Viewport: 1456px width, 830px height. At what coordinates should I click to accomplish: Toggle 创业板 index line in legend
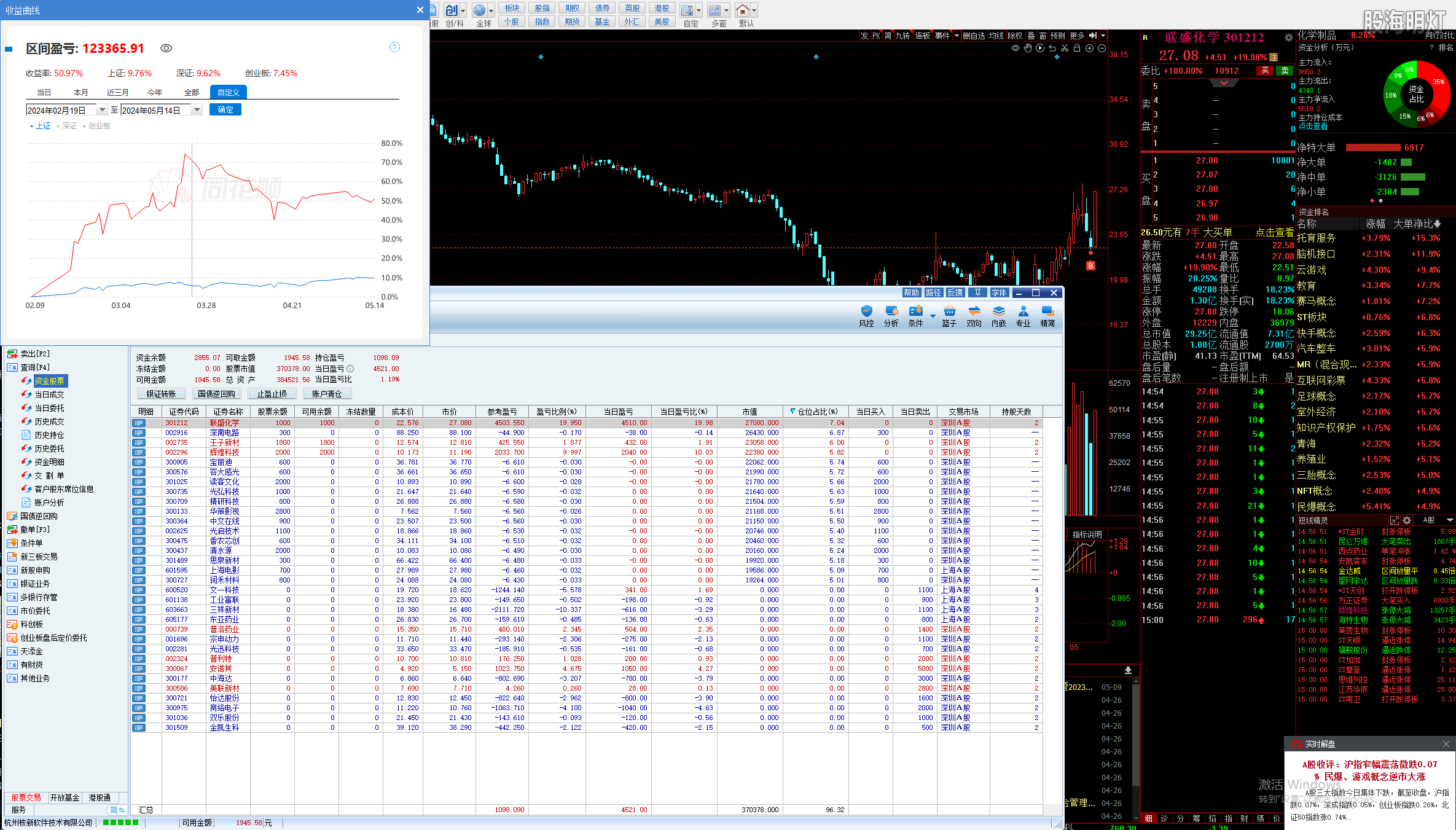pos(97,126)
